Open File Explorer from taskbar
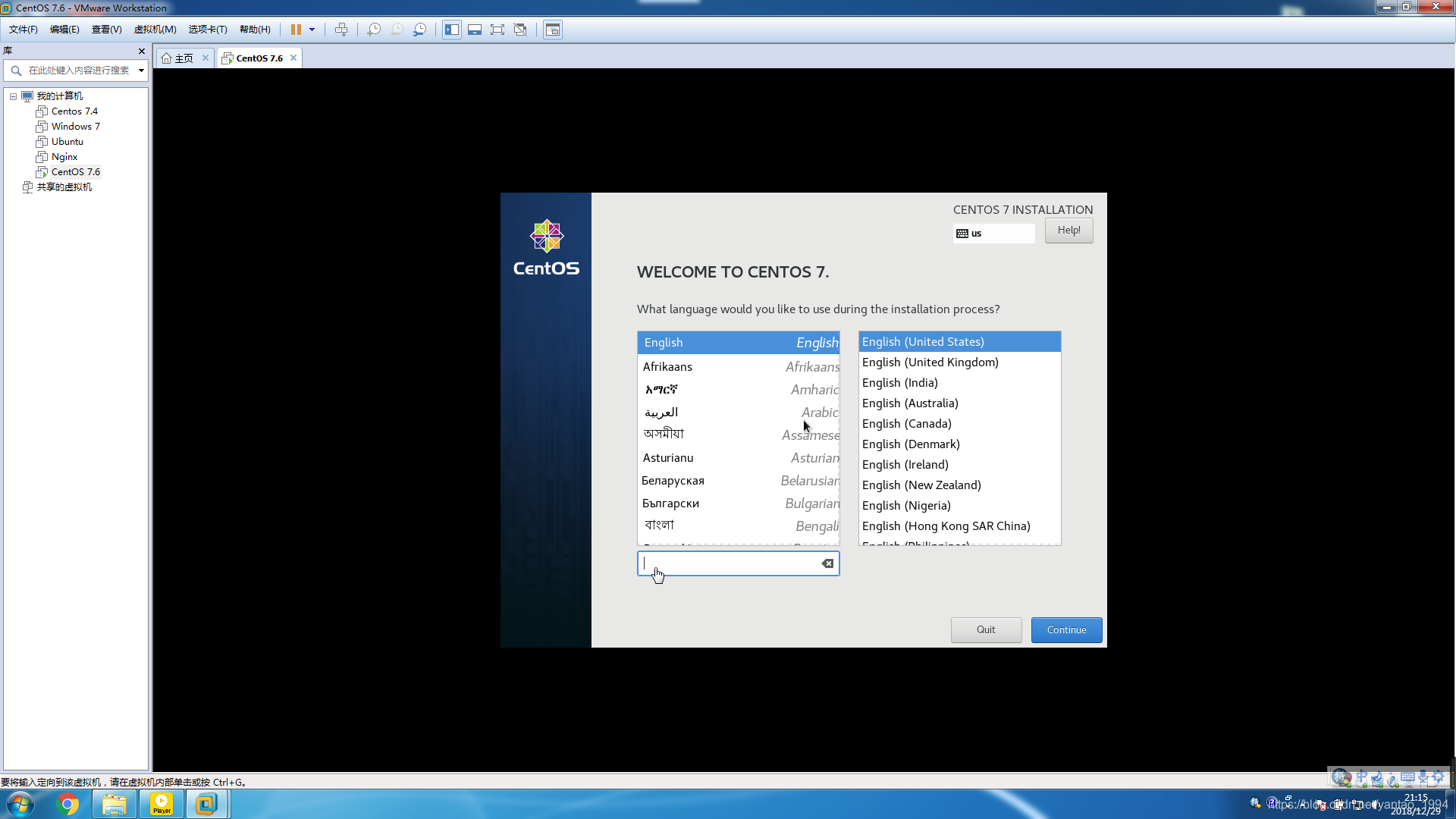 coord(115,804)
